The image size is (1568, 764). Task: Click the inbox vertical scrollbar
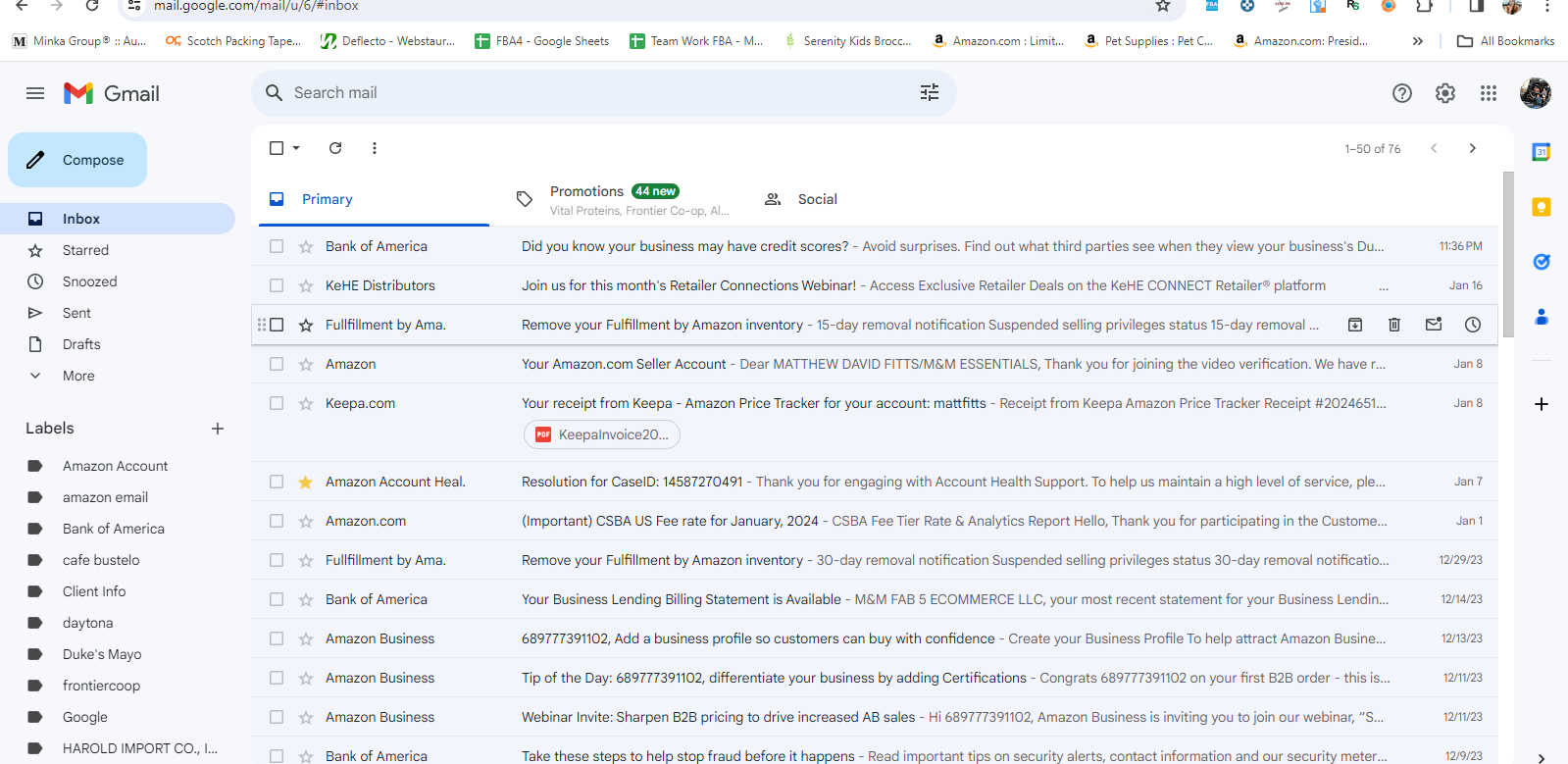(1508, 255)
